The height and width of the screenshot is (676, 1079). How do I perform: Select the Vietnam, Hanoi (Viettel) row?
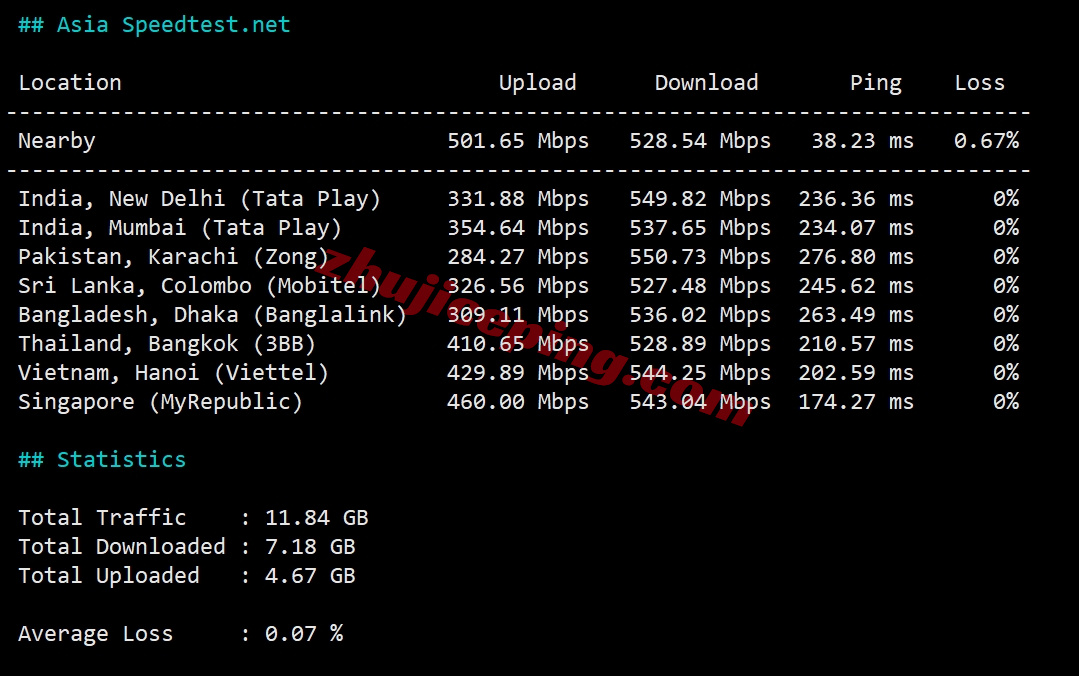[x=174, y=373]
